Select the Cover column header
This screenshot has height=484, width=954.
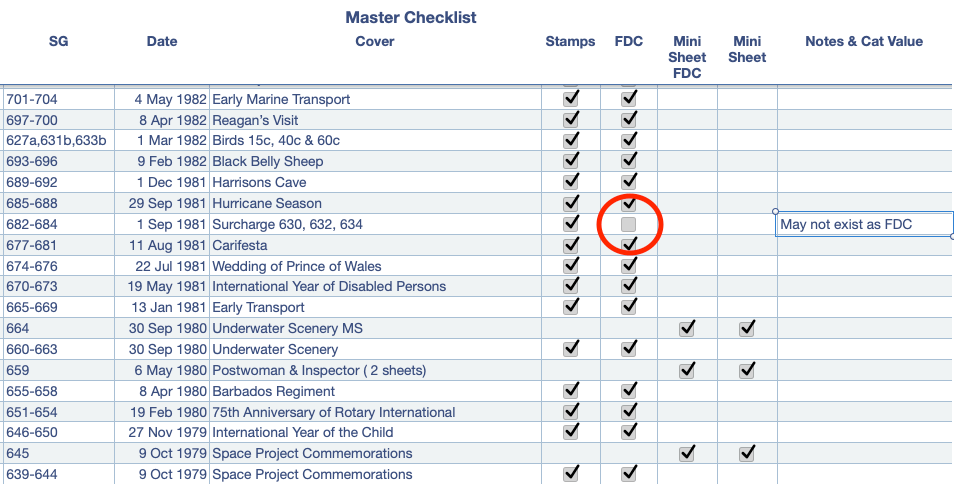pos(375,41)
